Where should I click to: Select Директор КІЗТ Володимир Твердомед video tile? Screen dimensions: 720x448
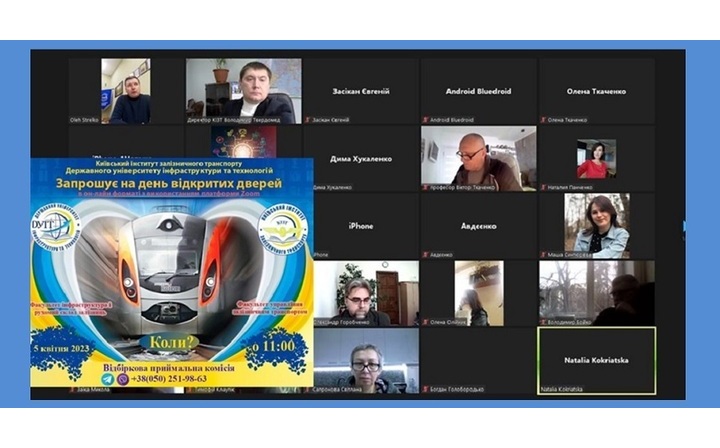click(244, 91)
